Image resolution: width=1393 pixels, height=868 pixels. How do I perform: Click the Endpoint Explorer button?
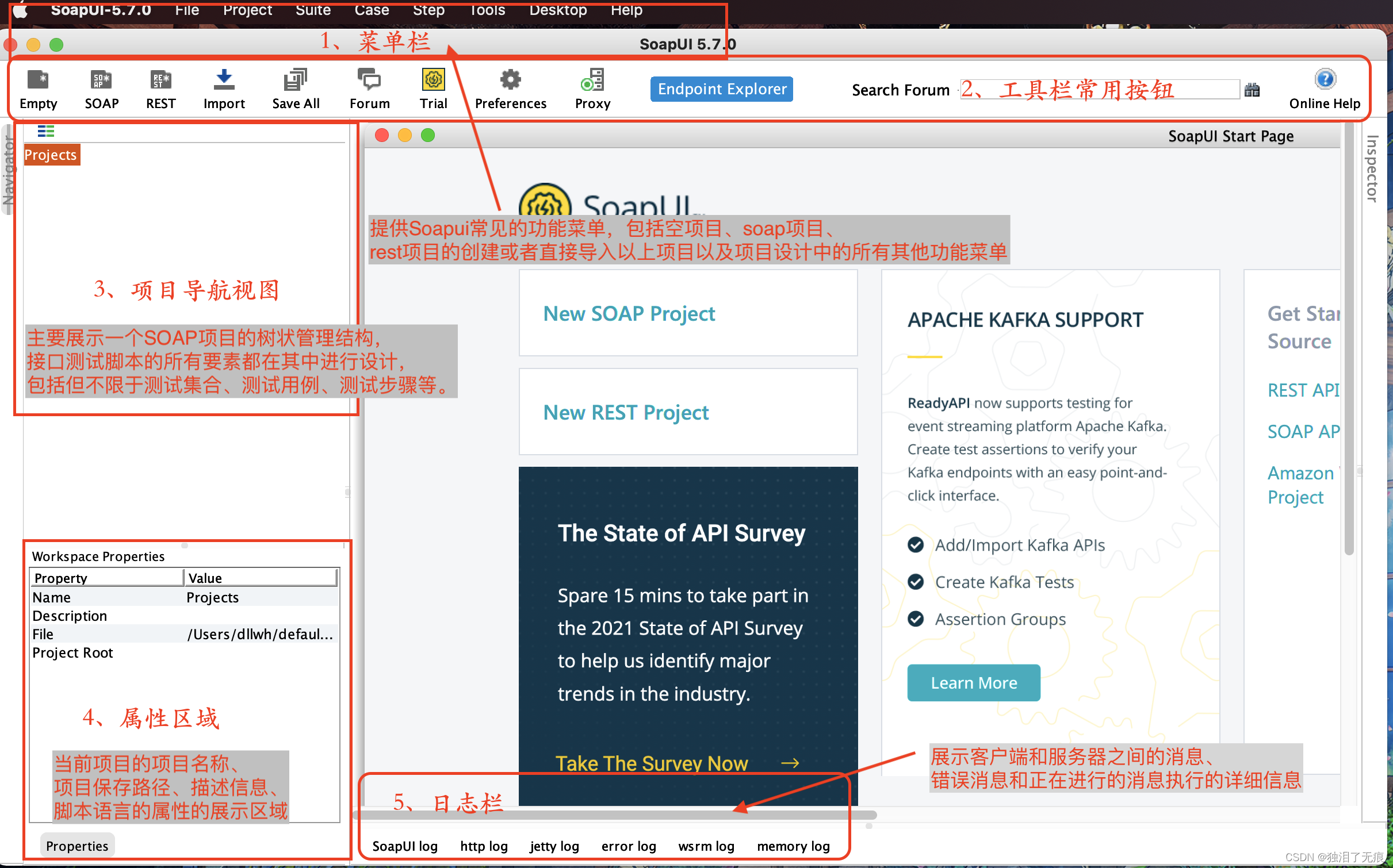click(721, 89)
